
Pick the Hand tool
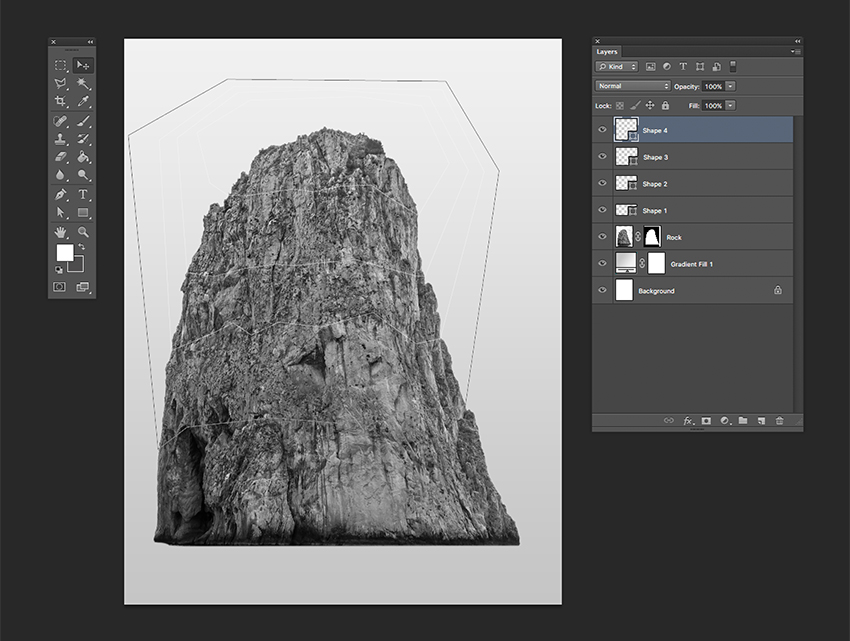[60, 232]
